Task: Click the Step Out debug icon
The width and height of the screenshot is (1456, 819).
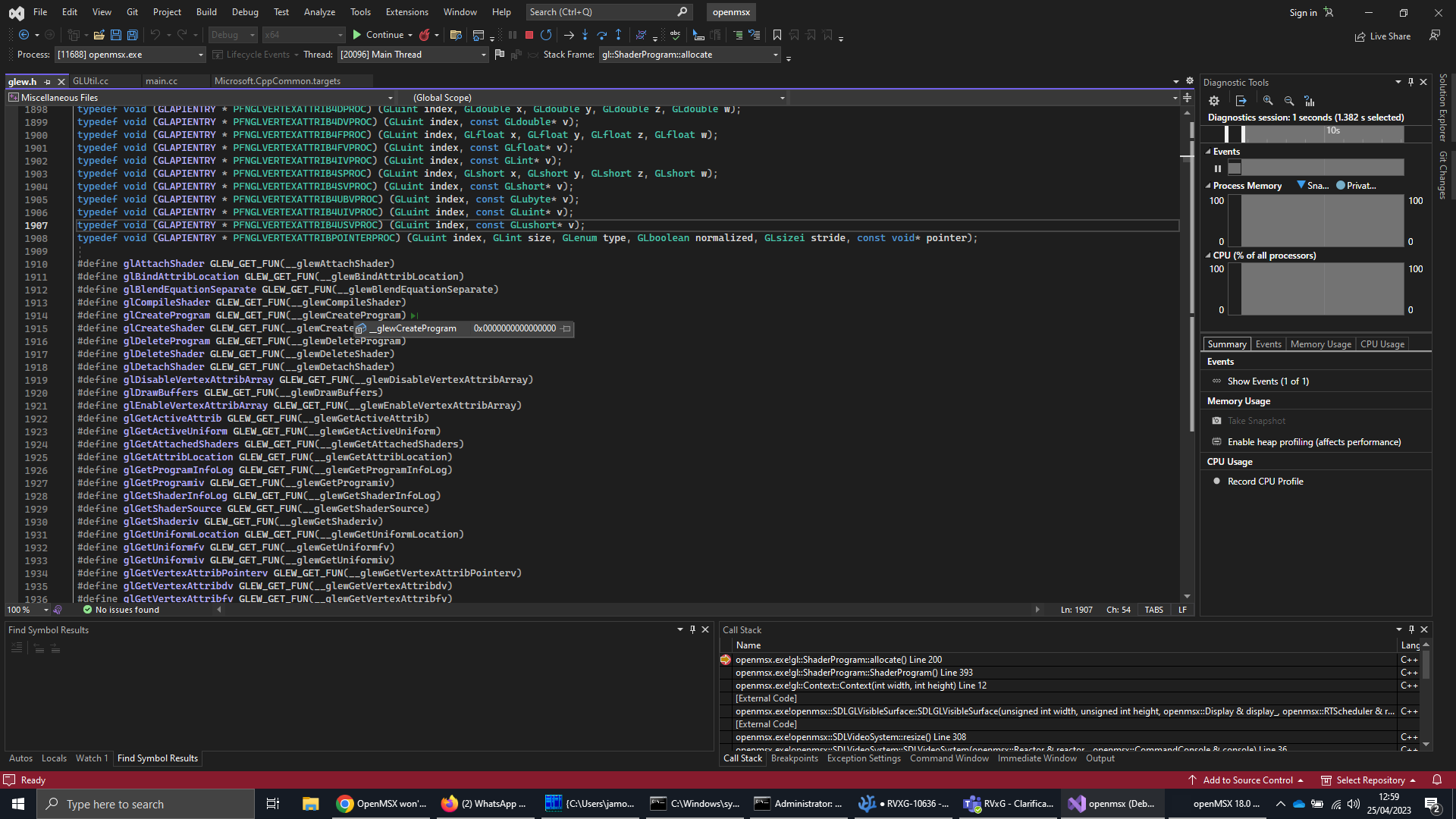Action: [x=619, y=35]
